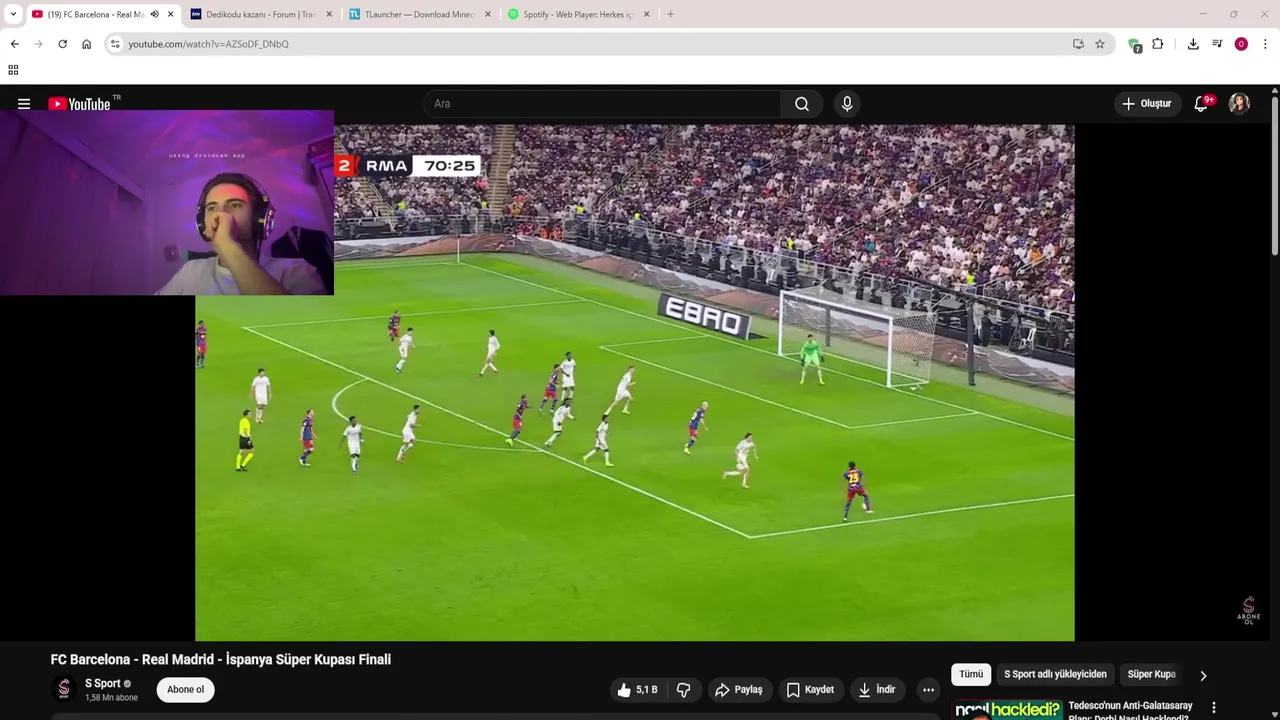Show next filter chips with right chevron

tap(1203, 675)
